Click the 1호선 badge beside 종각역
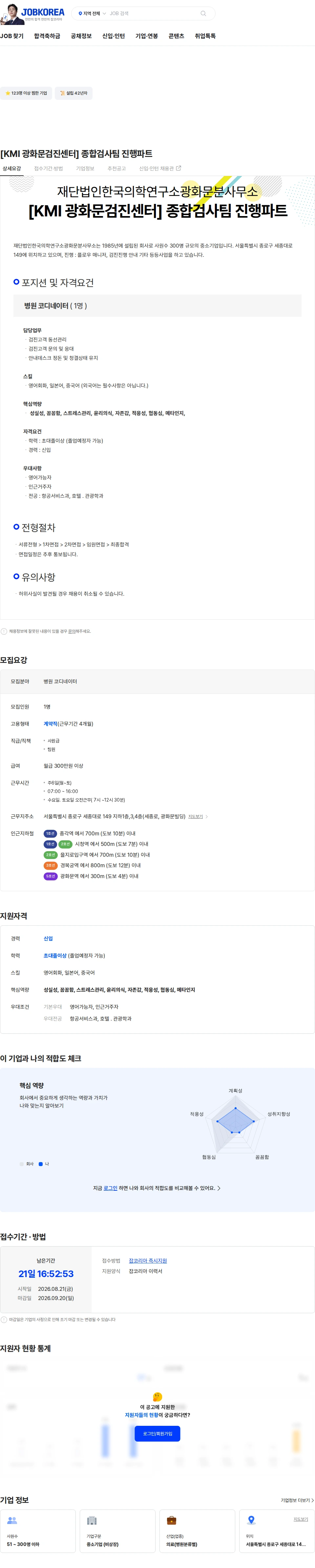Image resolution: width=315 pixels, height=1568 pixels. coord(51,833)
